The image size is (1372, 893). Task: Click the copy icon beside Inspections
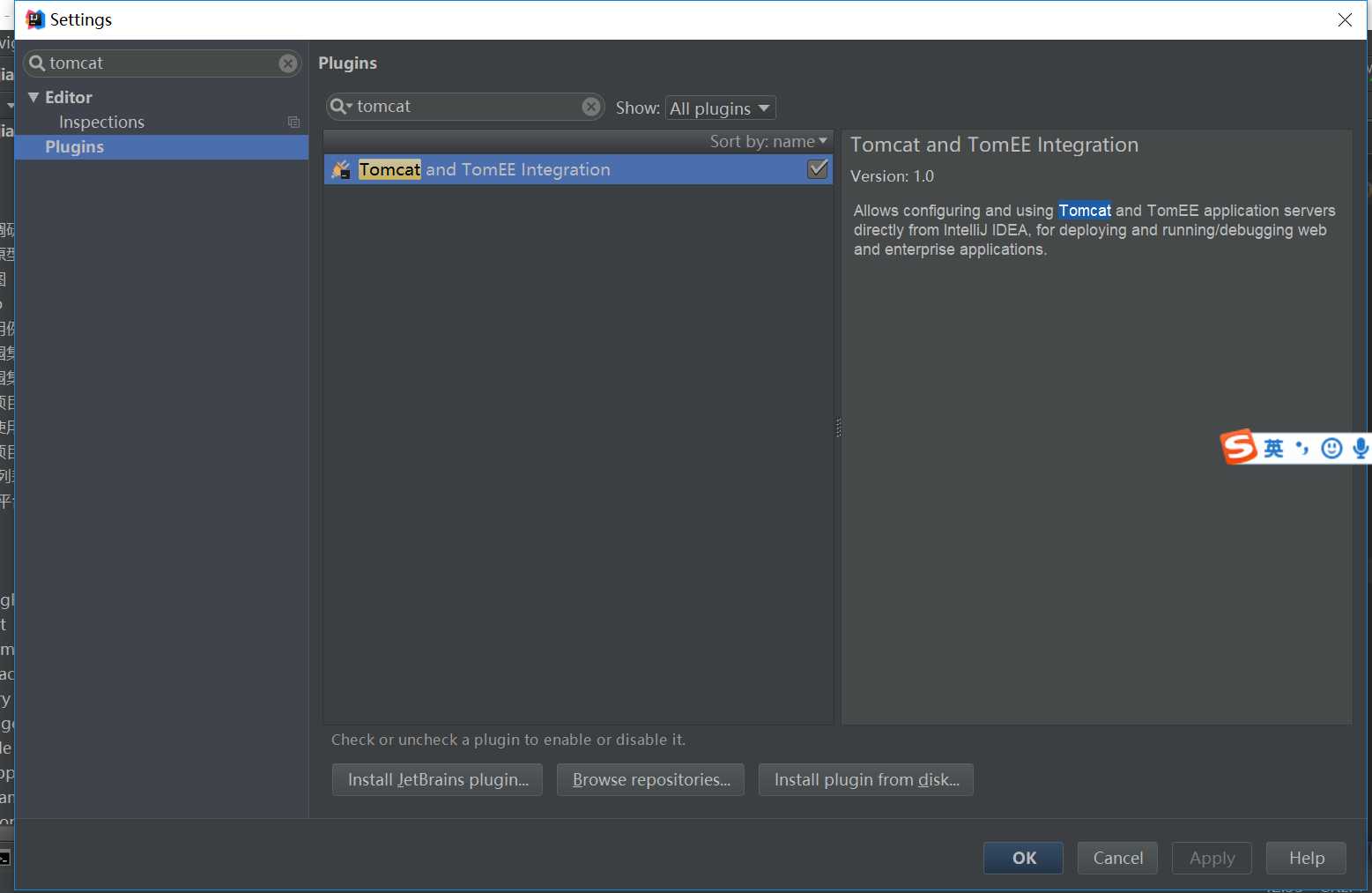point(293,123)
